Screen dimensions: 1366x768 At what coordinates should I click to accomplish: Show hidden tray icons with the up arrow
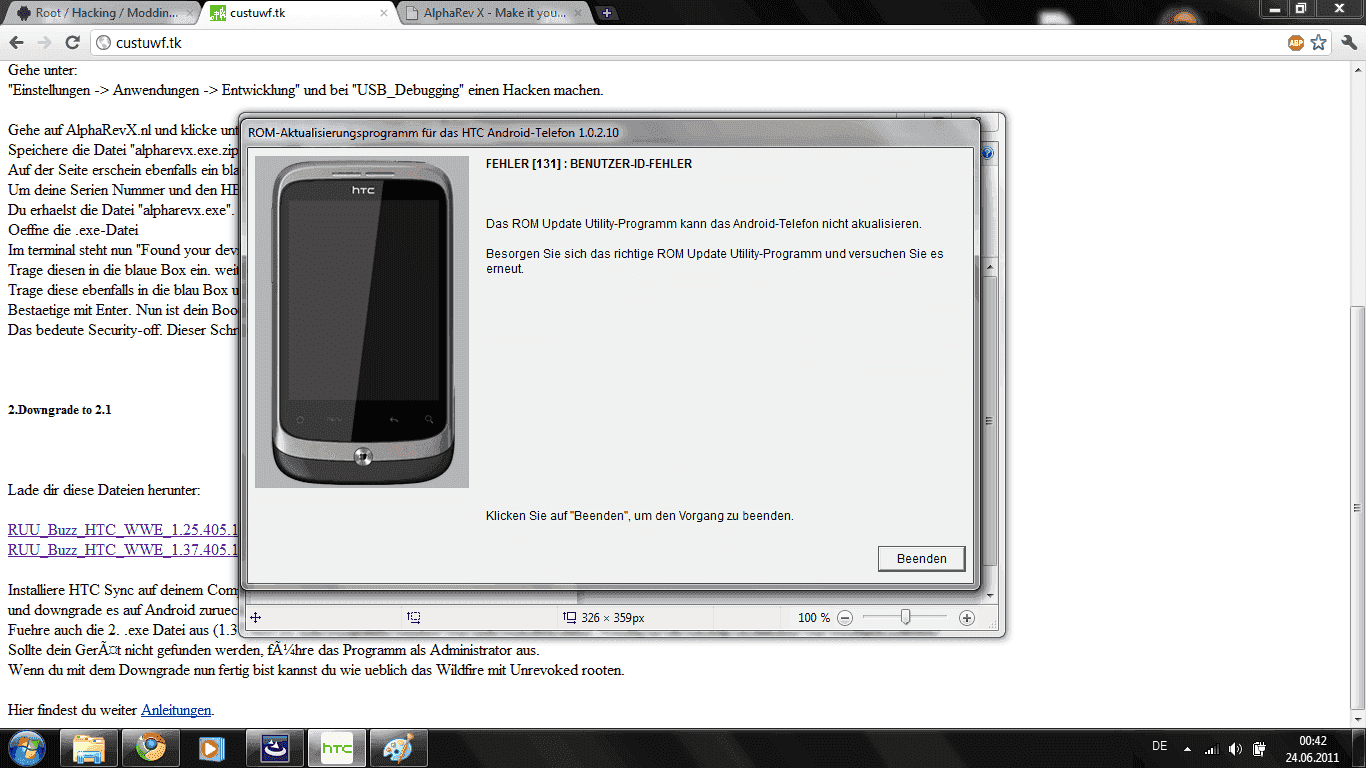pos(1188,748)
